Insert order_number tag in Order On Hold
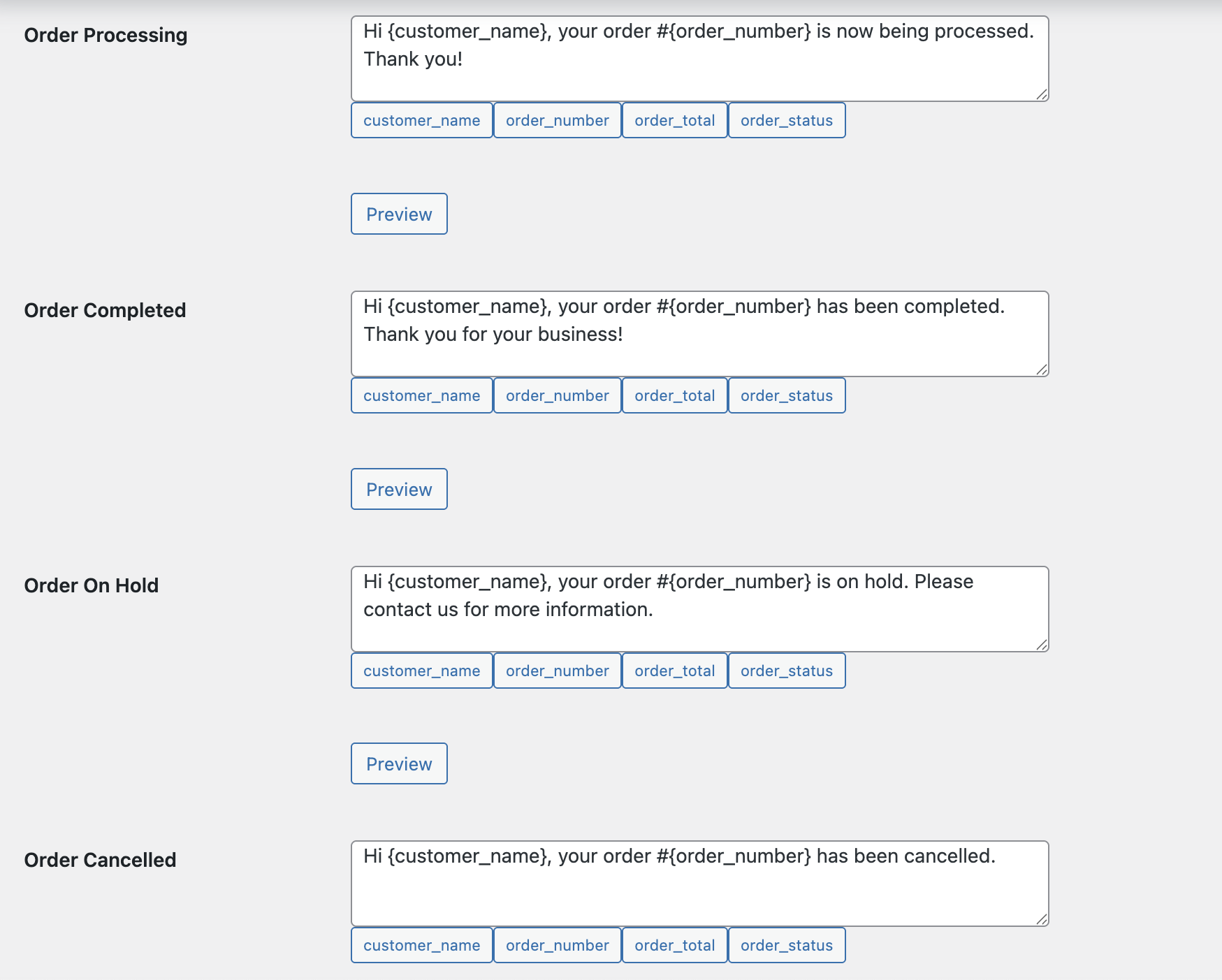Viewport: 1222px width, 980px height. (x=557, y=671)
